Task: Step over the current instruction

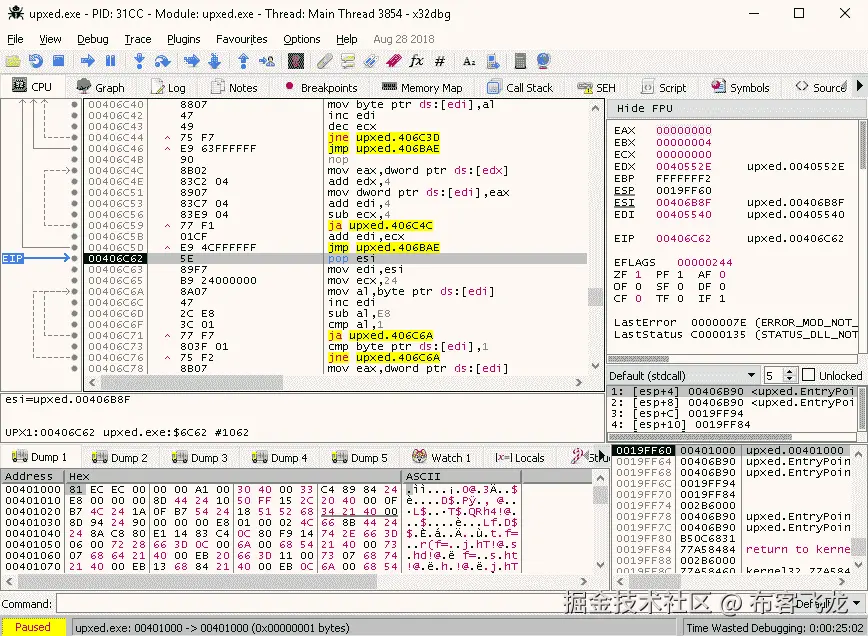Action: coord(162,61)
